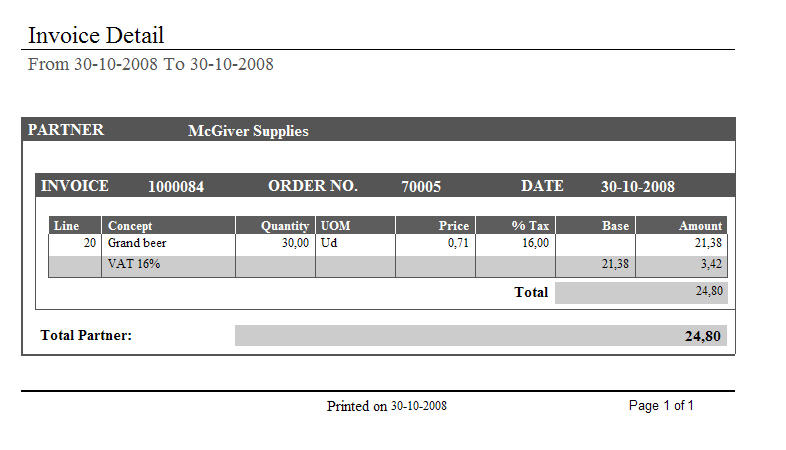This screenshot has height=450, width=786.
Task: Click invoice number 1000084
Action: click(176, 187)
